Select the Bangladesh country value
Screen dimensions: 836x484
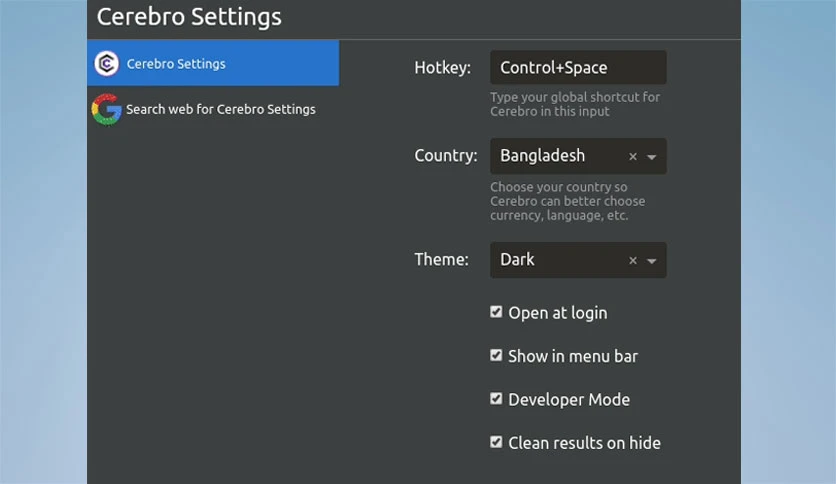[x=542, y=156]
